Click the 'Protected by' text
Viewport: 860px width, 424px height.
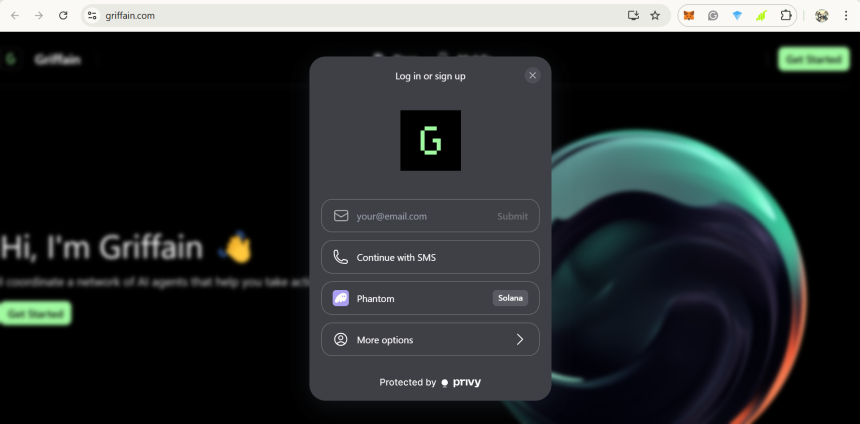click(408, 382)
